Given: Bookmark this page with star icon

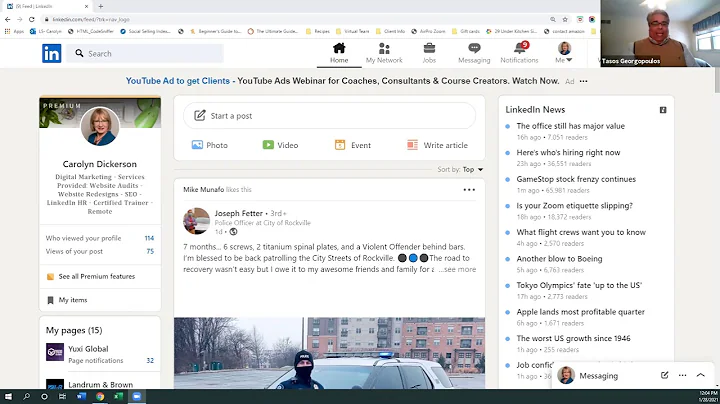Looking at the screenshot, I should click(x=565, y=19).
